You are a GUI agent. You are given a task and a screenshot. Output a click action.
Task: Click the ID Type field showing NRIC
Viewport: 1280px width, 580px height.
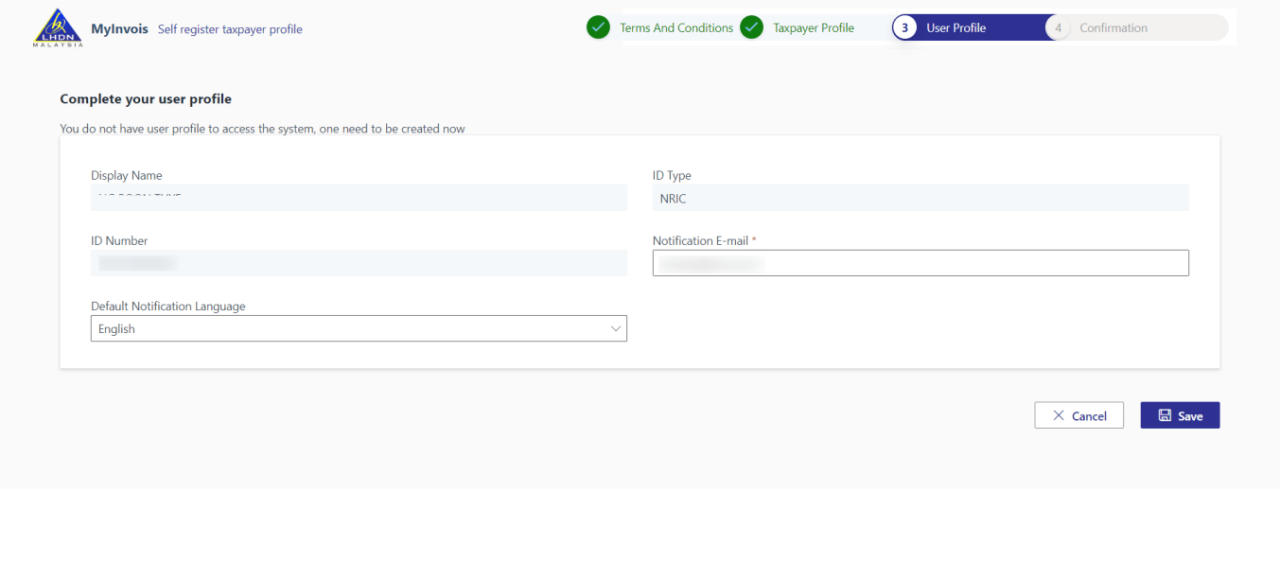coord(920,197)
